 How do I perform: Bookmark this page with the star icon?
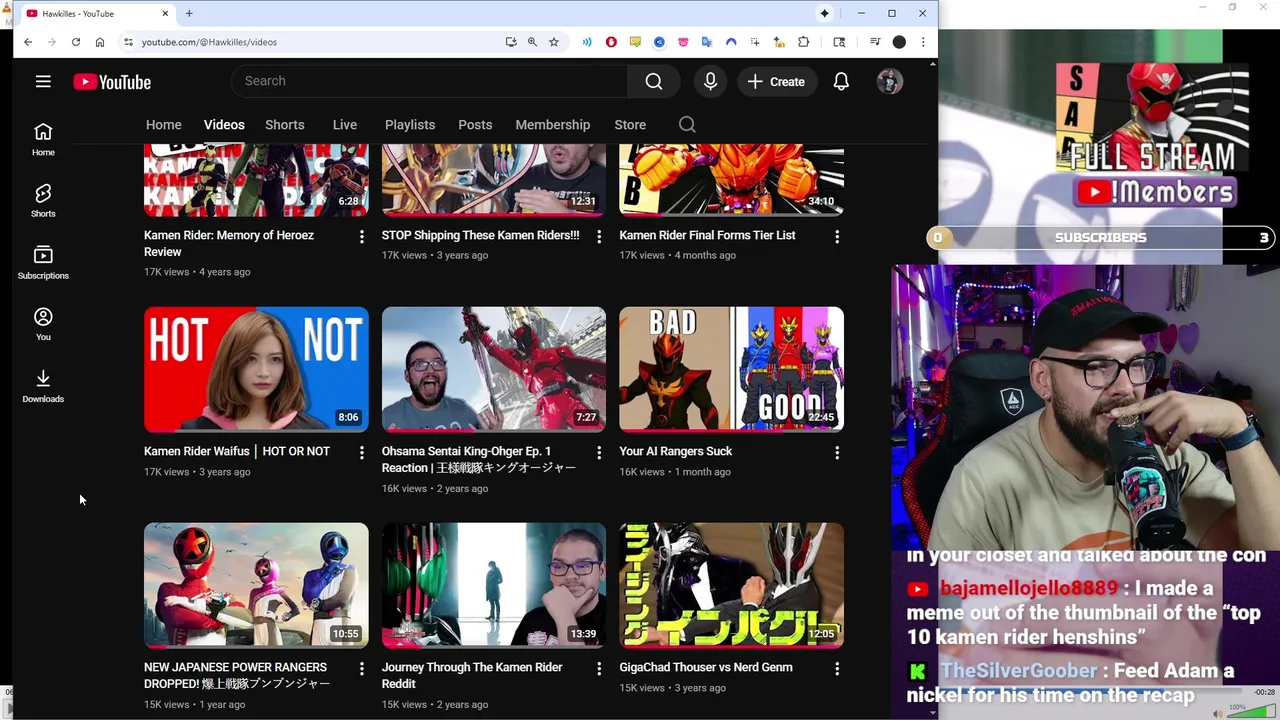[554, 42]
